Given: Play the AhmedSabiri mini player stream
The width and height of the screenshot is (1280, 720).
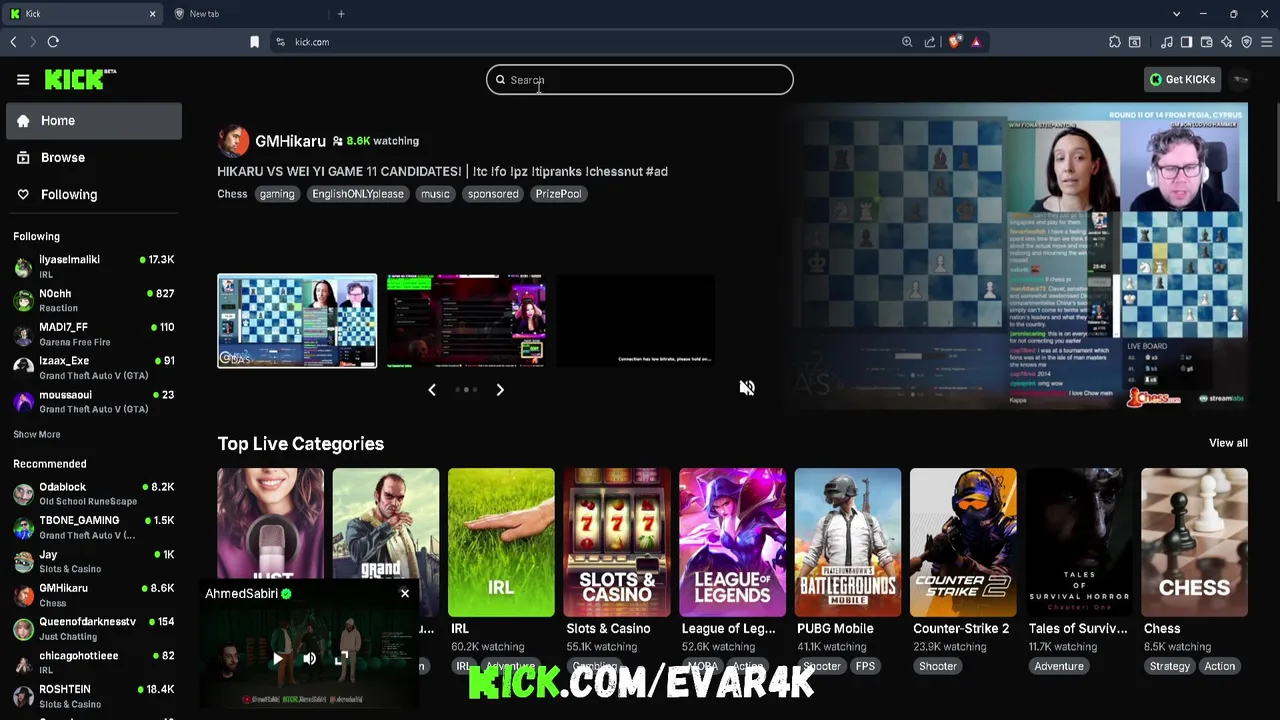Looking at the screenshot, I should (277, 658).
